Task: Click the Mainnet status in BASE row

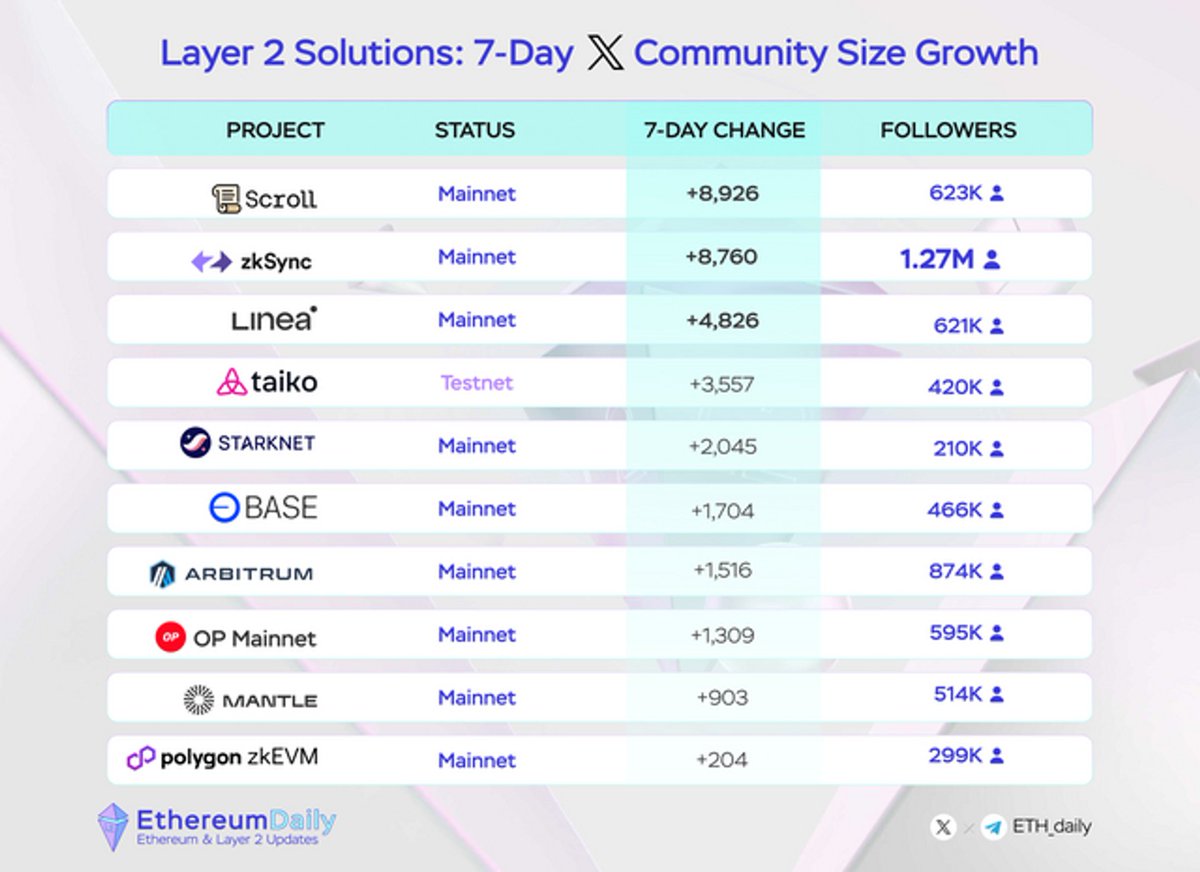Action: tap(477, 508)
